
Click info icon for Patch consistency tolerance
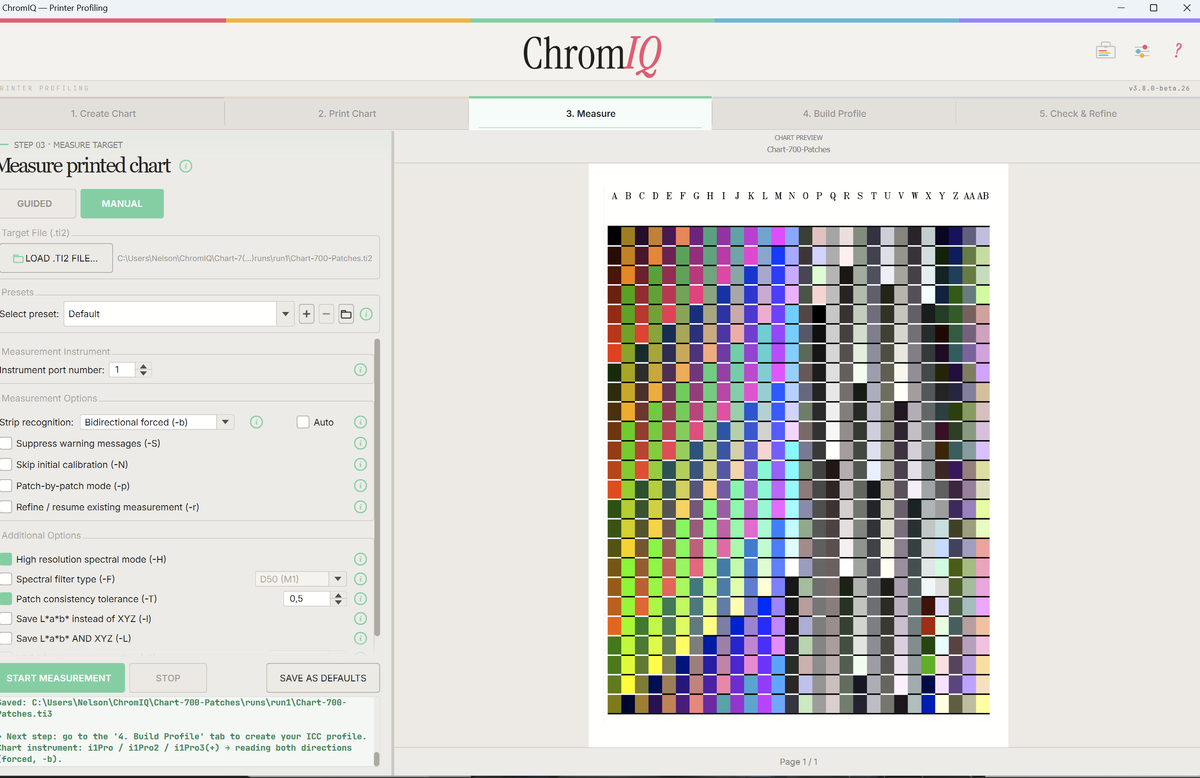(x=360, y=599)
